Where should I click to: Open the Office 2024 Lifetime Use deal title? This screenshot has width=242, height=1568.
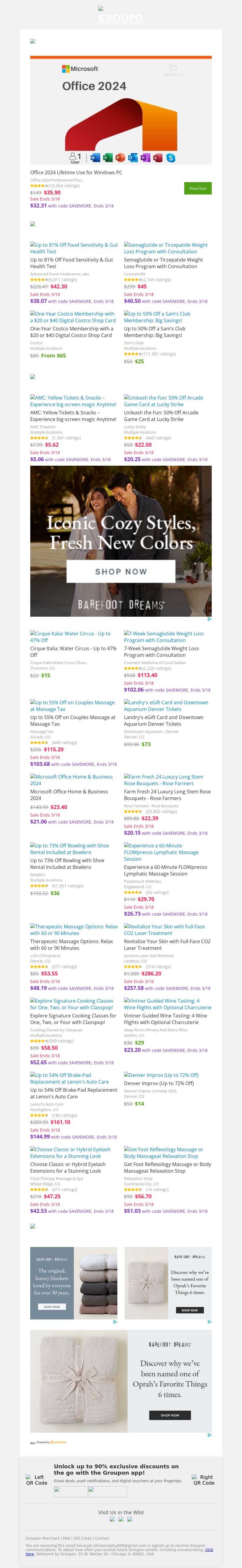coord(76,172)
